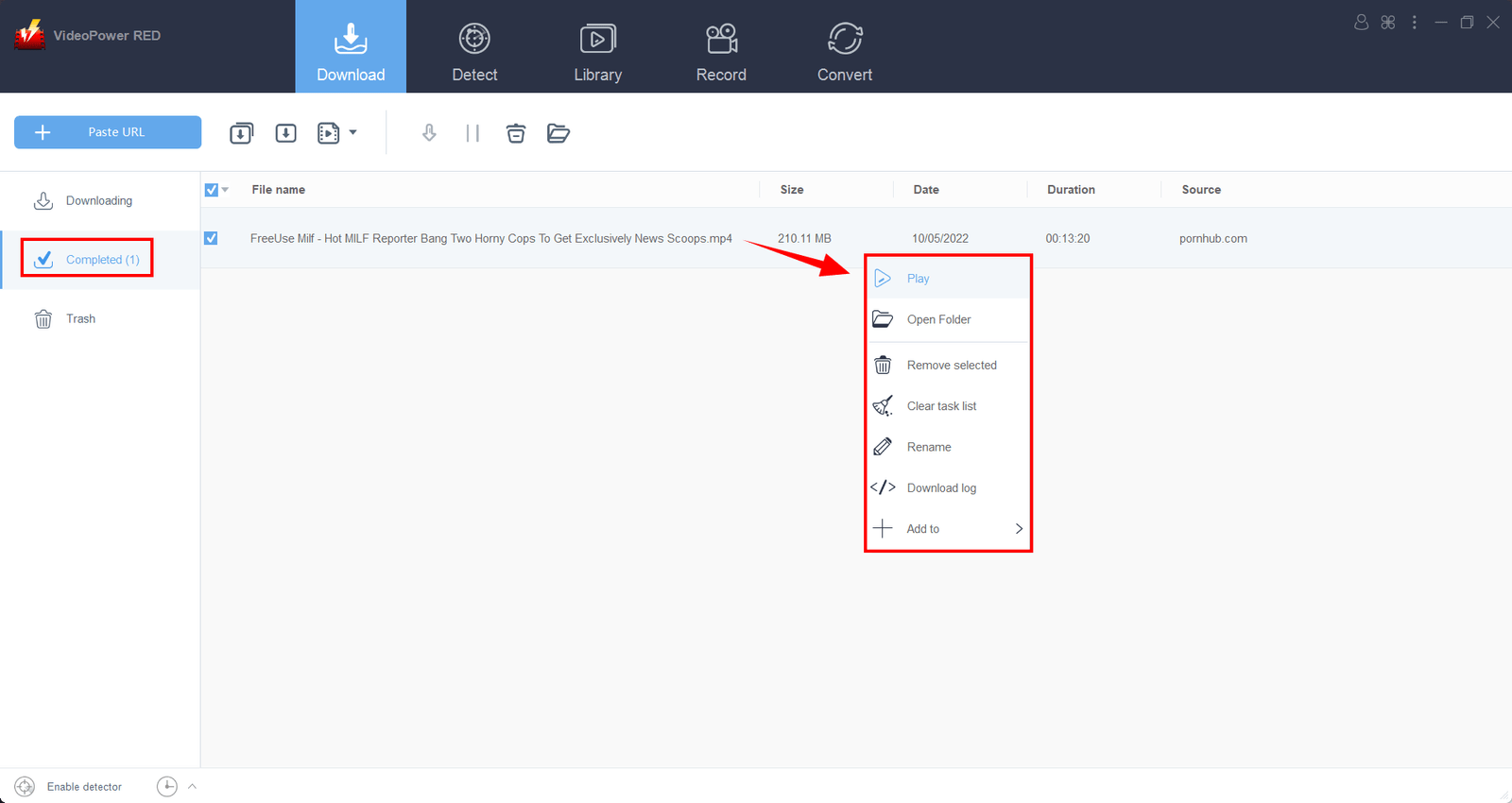Switch to the Detect tab

pos(474,53)
